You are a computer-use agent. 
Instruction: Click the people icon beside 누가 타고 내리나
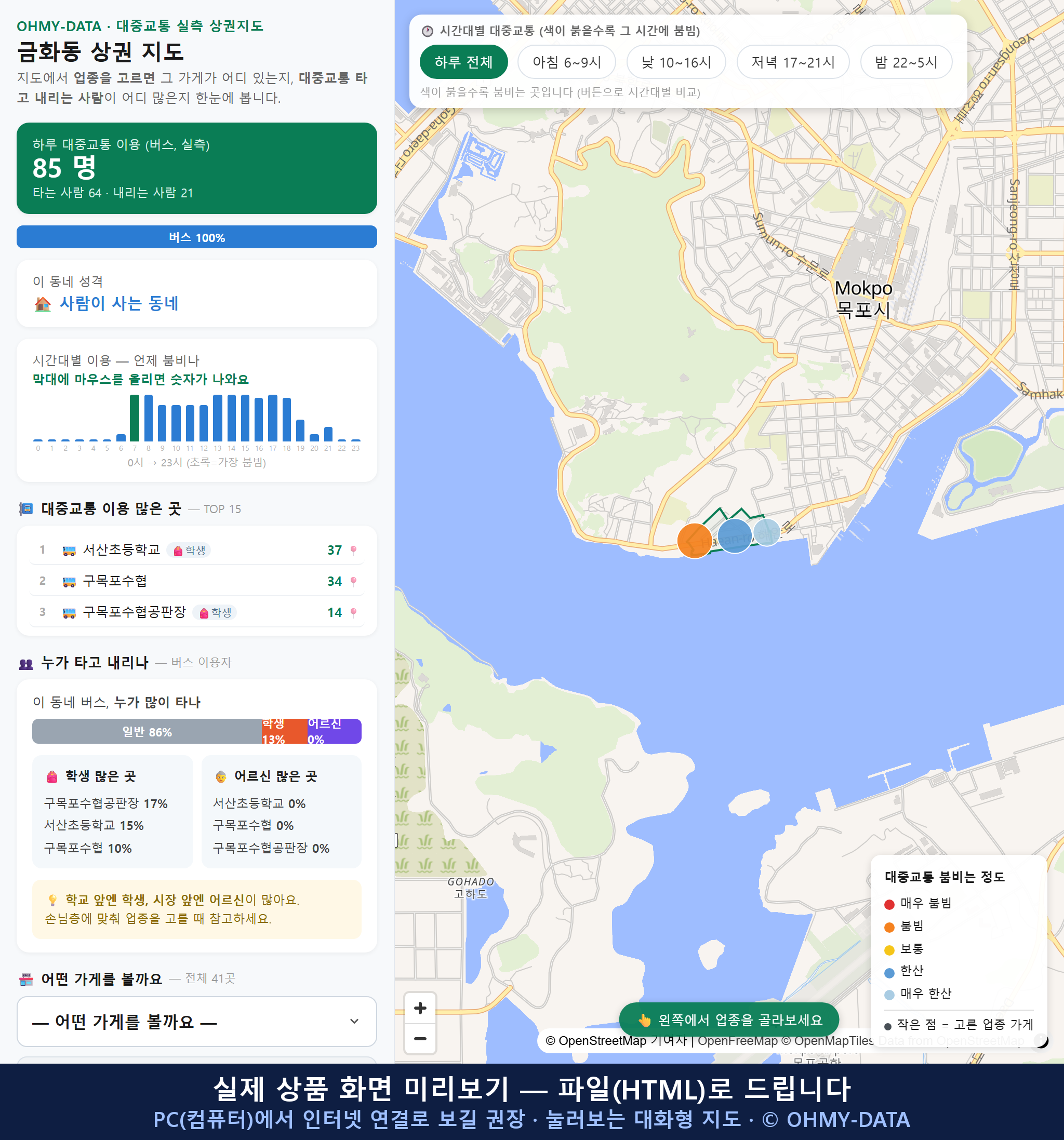click(x=26, y=663)
